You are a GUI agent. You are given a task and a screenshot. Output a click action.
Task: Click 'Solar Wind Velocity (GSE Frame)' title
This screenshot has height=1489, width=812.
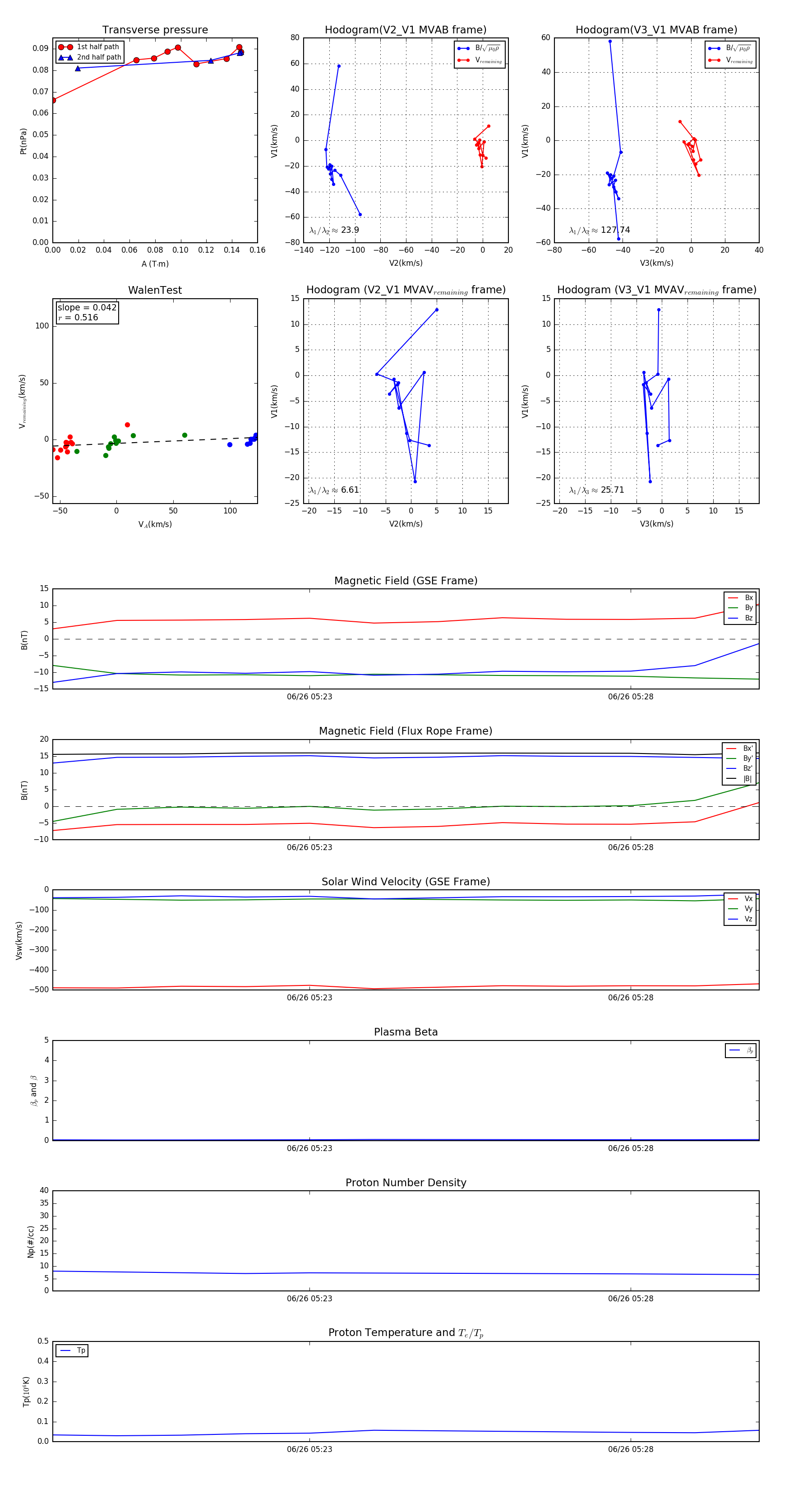click(406, 882)
